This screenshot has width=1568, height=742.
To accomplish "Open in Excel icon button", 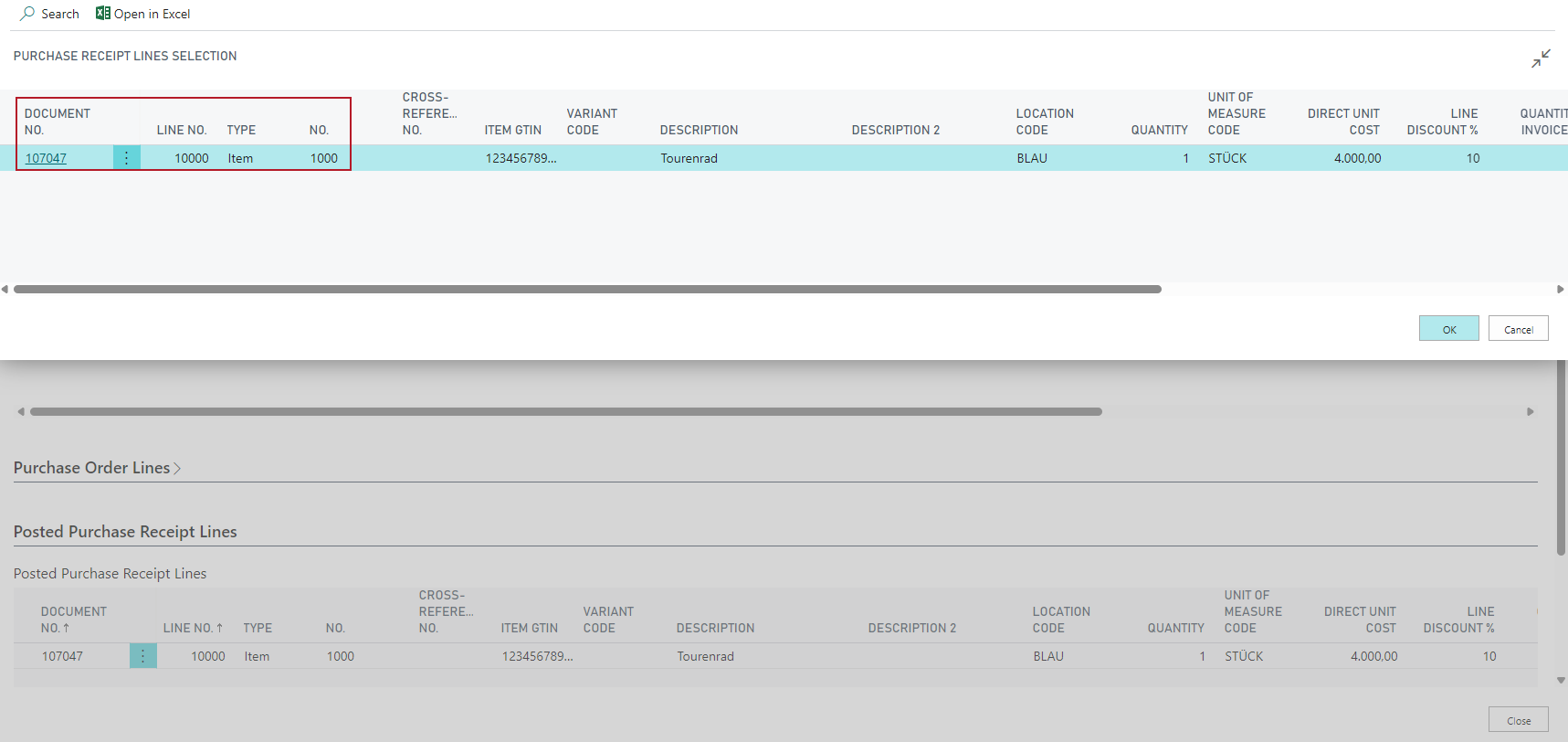I will coord(103,14).
